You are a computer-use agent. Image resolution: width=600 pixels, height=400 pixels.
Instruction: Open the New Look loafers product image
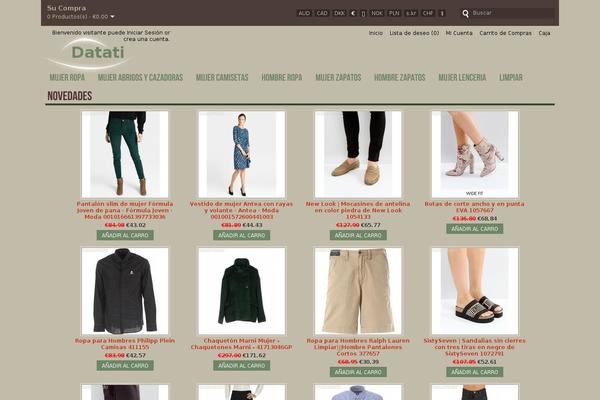click(x=358, y=154)
